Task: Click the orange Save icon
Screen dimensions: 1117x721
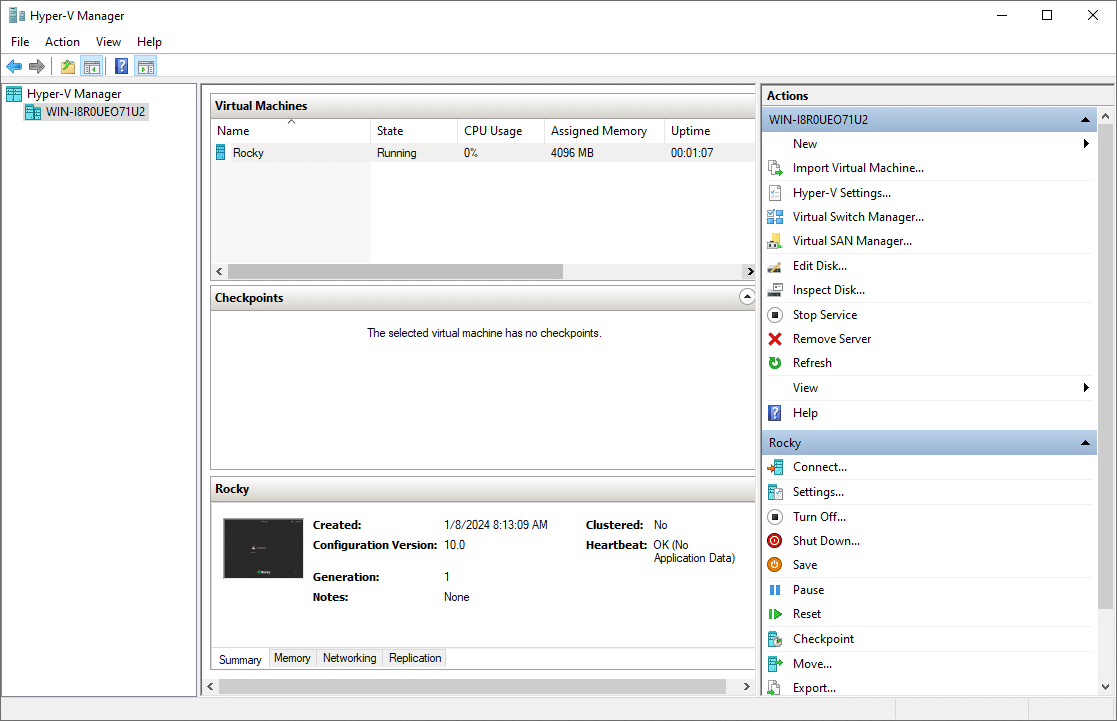Action: tap(775, 565)
